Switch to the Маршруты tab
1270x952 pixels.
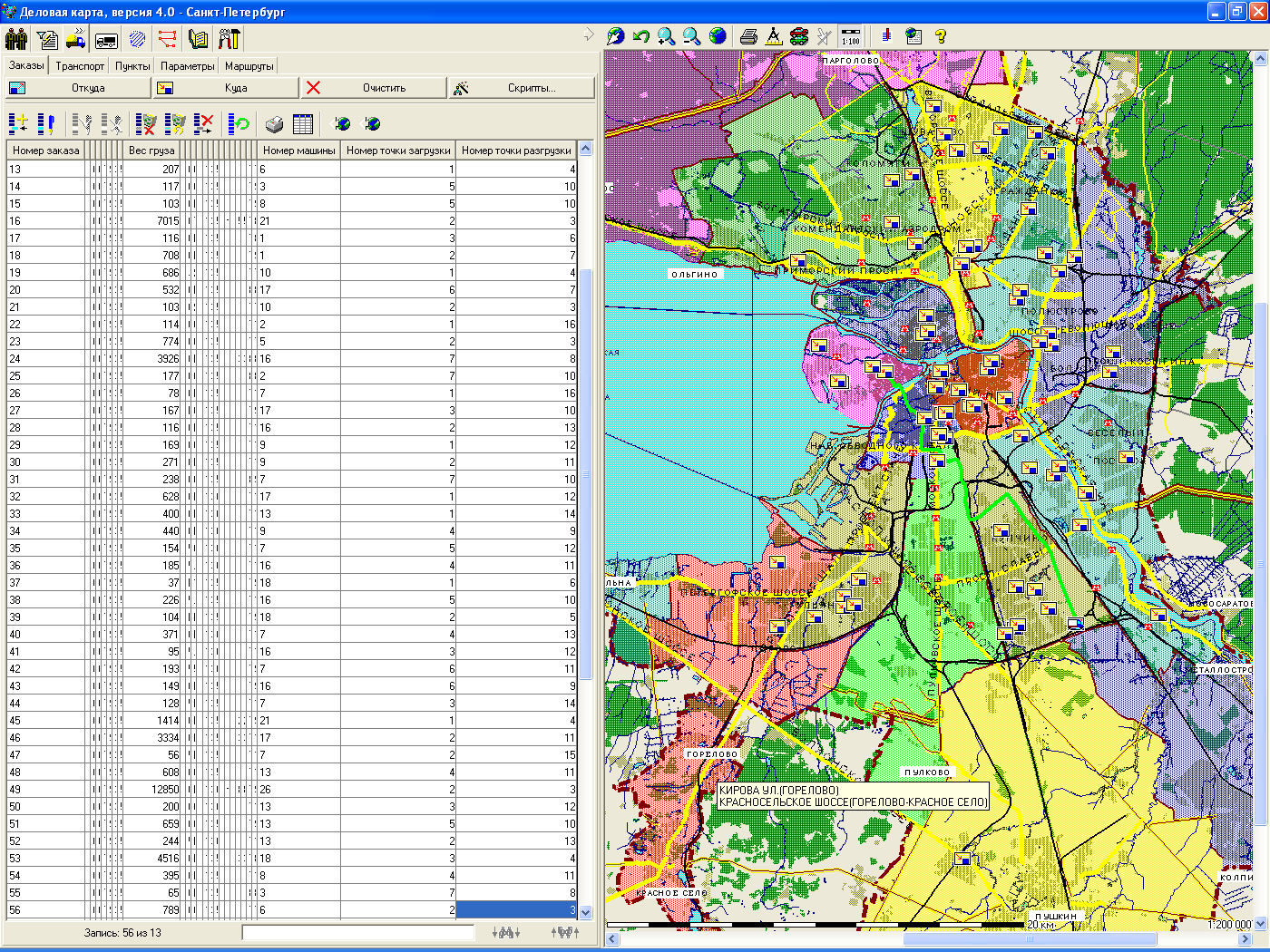coord(249,66)
